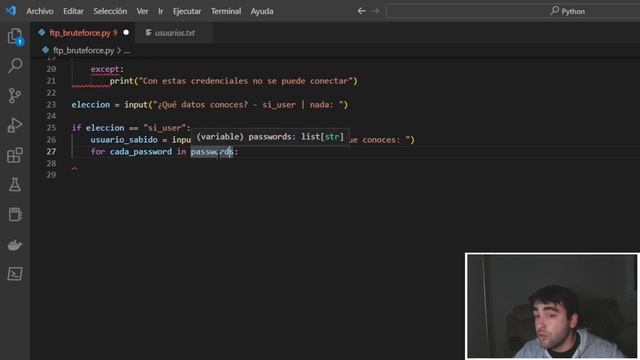Click the webcam video overlay
The image size is (640, 360).
(552, 306)
